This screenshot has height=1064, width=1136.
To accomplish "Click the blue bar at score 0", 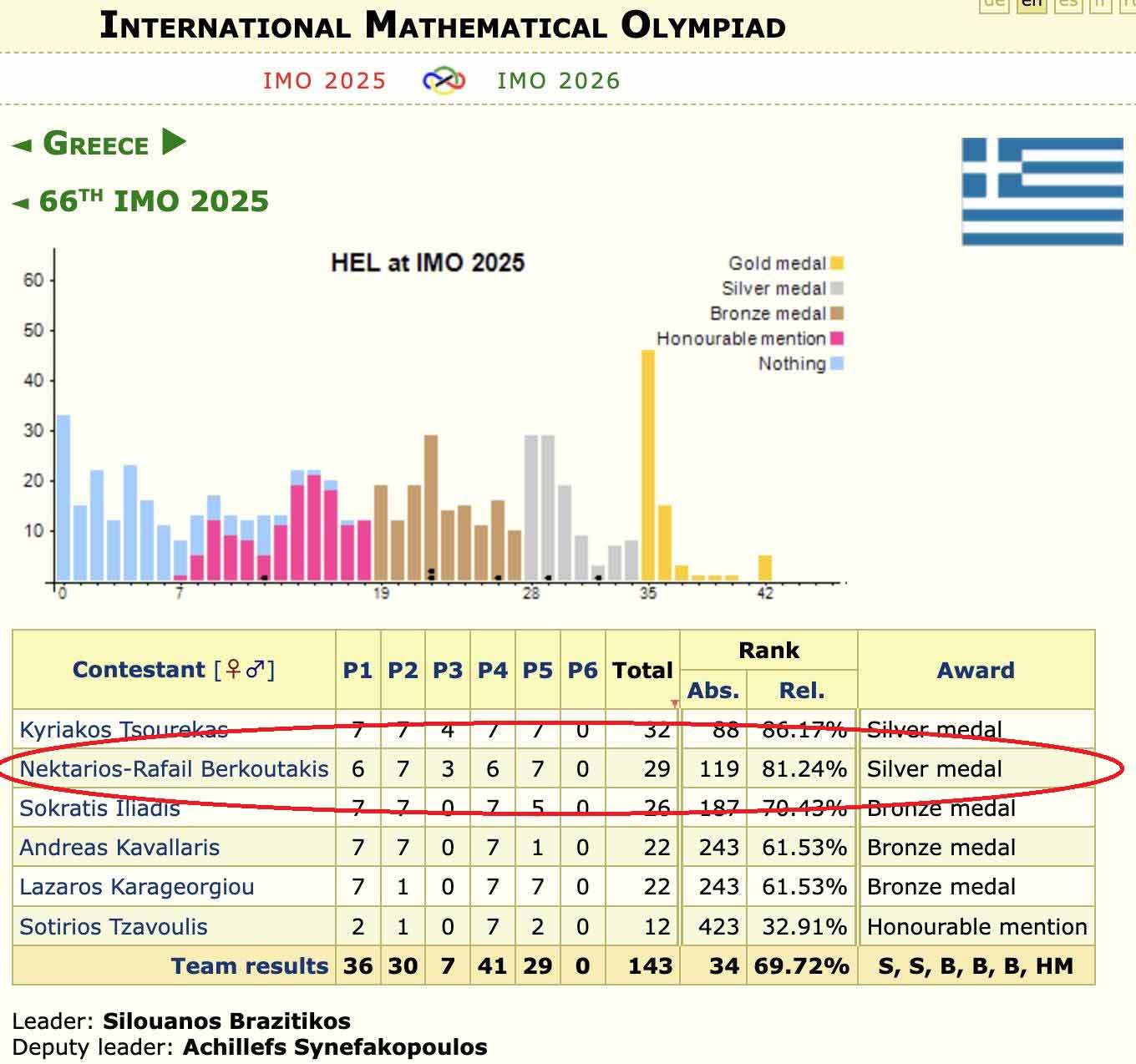I will click(63, 498).
